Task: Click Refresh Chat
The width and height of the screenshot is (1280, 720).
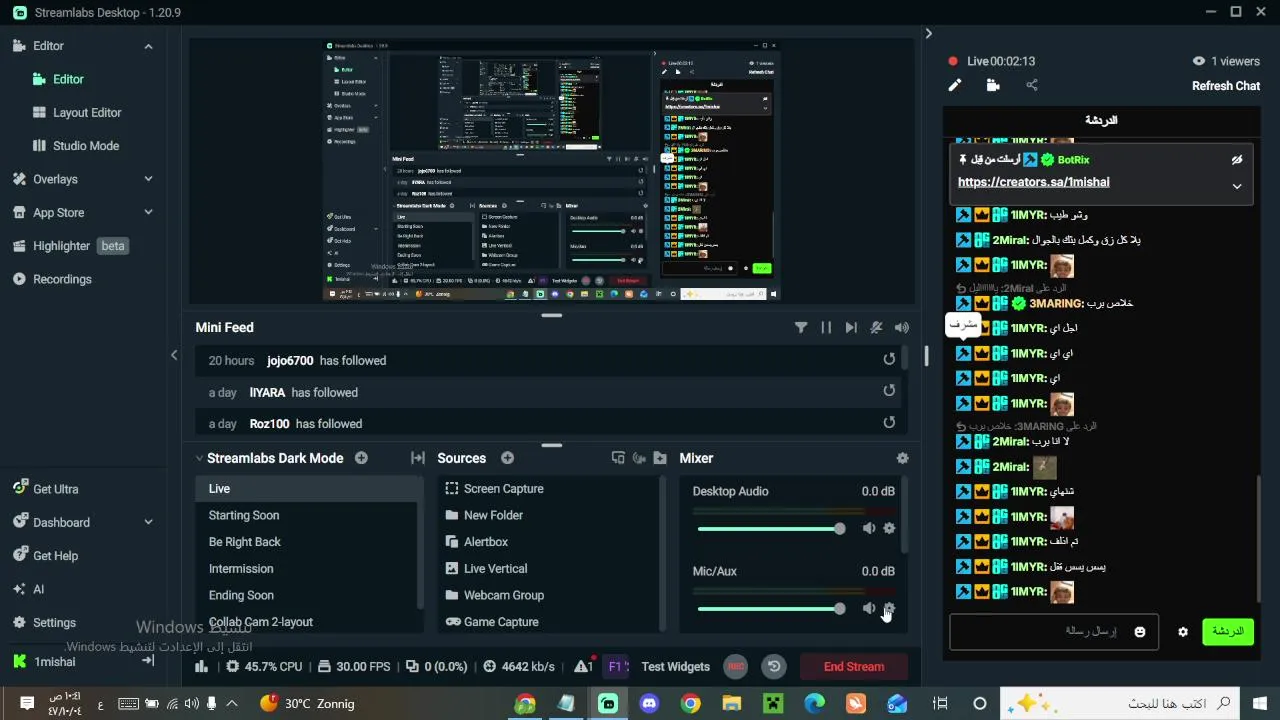Action: pyautogui.click(x=1226, y=86)
